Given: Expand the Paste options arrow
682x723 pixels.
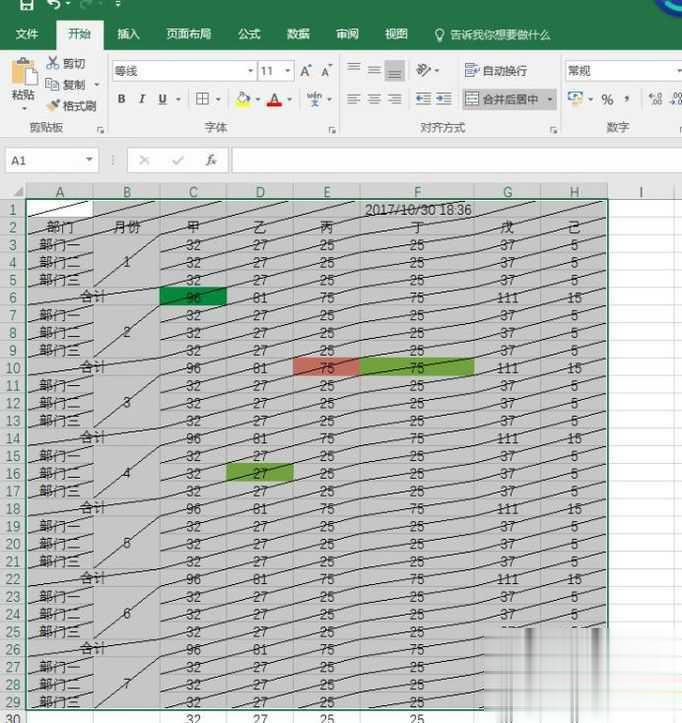Looking at the screenshot, I should click(x=24, y=109).
